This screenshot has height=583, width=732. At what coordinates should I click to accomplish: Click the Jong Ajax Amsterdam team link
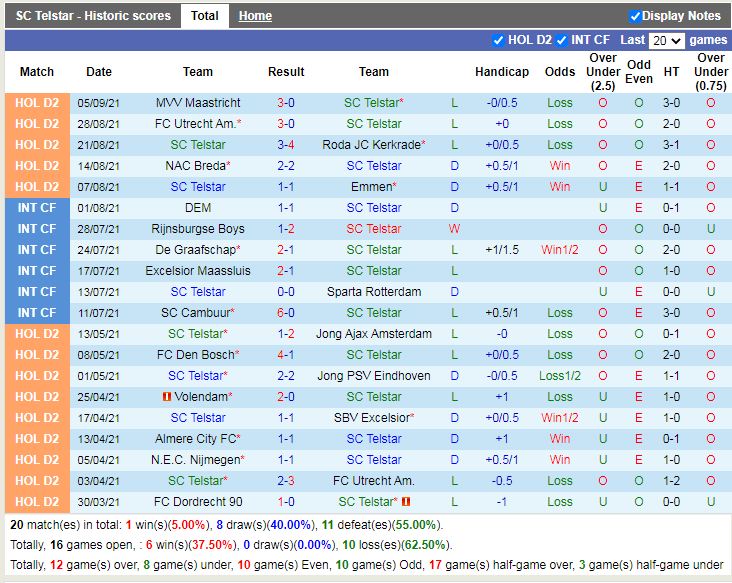click(374, 334)
